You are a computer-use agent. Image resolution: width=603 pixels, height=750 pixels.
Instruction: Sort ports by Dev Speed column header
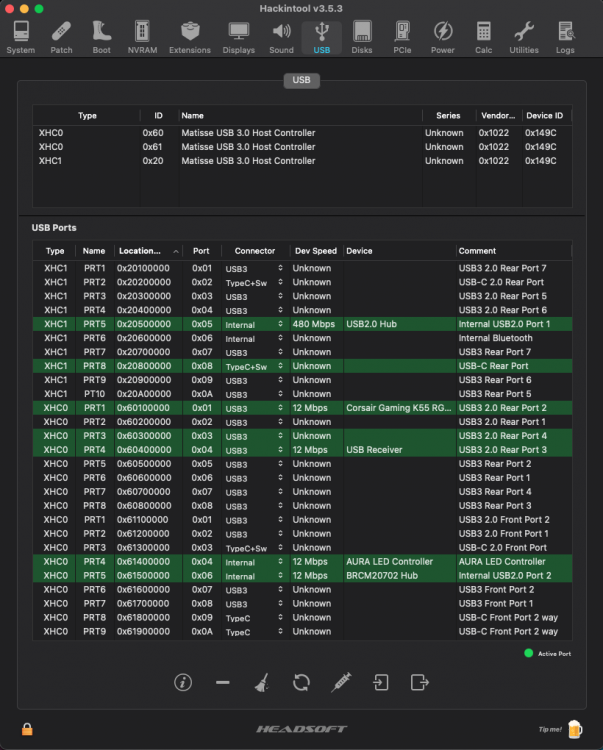pyautogui.click(x=316, y=251)
